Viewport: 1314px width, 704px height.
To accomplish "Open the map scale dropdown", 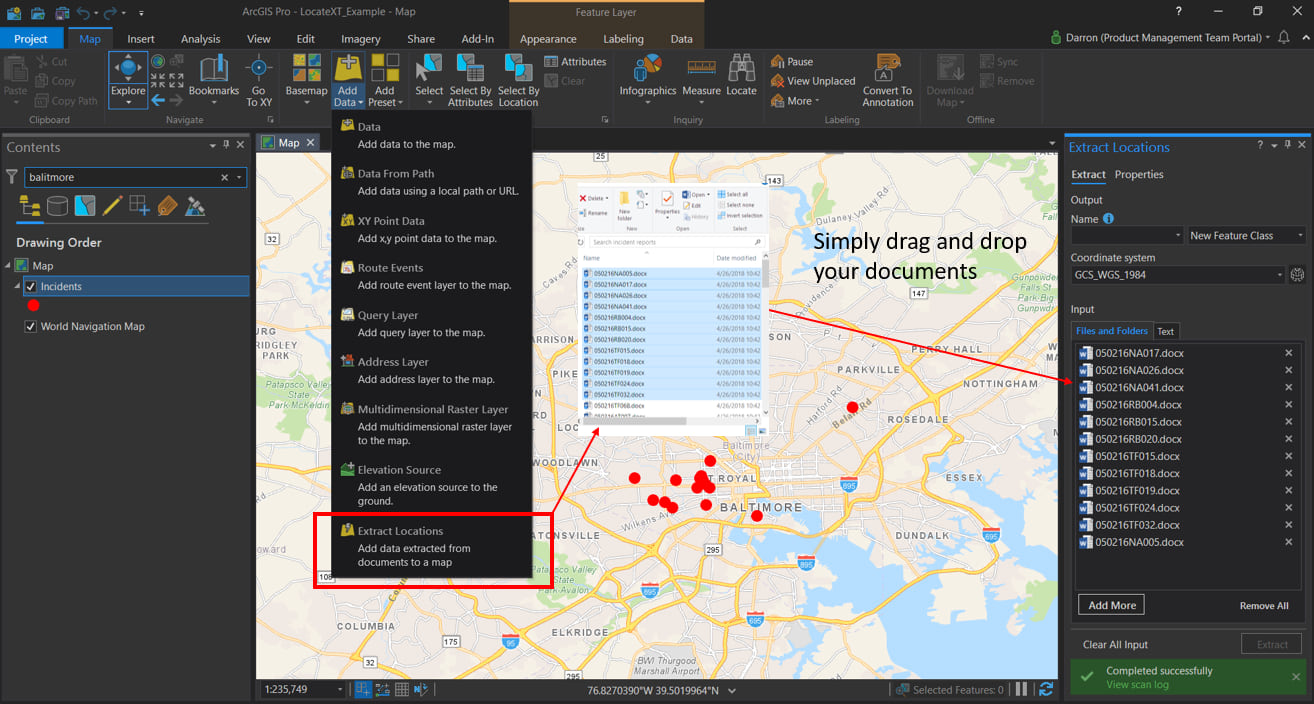I will [x=341, y=690].
